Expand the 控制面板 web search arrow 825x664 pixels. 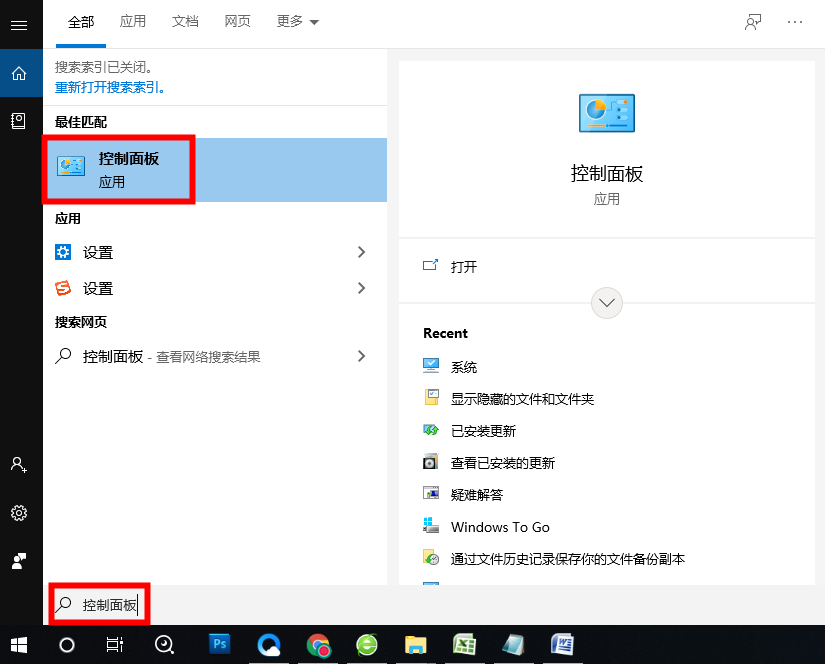[x=361, y=356]
